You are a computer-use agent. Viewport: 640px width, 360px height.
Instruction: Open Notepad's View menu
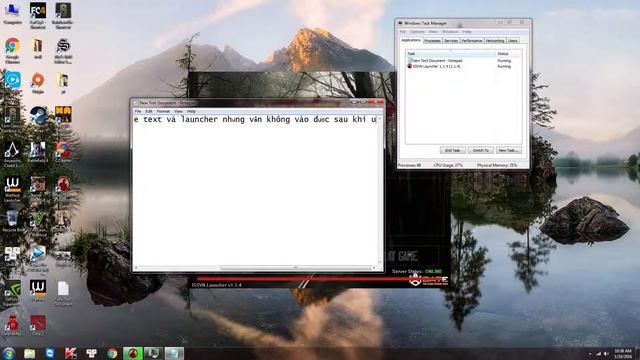[178, 111]
